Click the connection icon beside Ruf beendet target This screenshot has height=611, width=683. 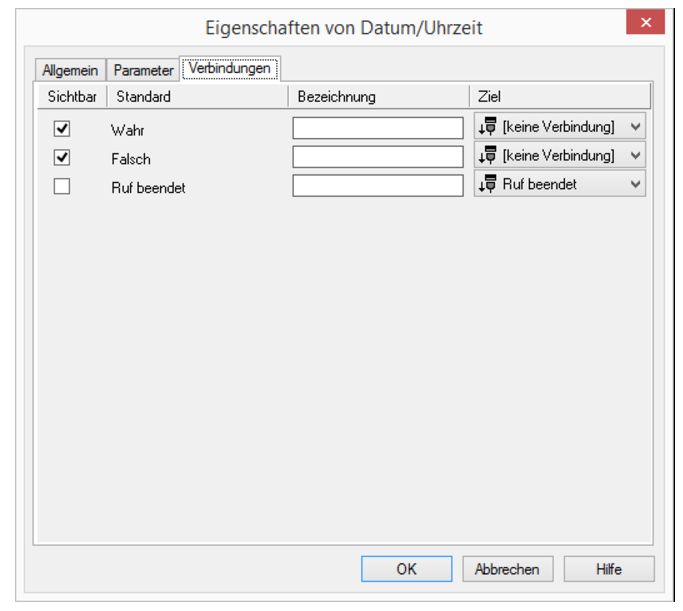[x=488, y=184]
